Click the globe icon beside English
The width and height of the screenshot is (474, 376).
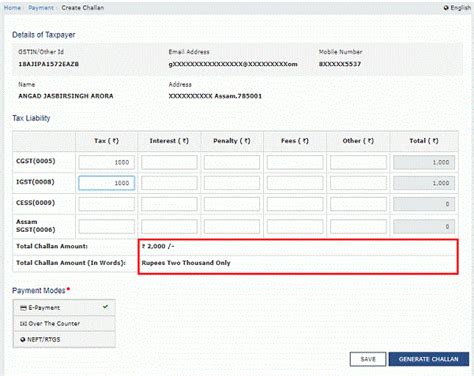point(446,8)
